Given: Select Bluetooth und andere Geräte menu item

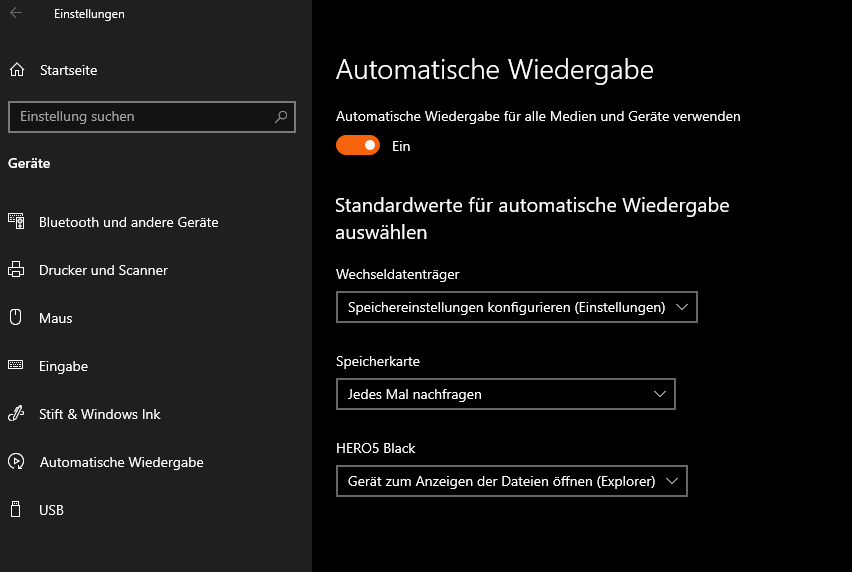Looking at the screenshot, I should pos(128,222).
